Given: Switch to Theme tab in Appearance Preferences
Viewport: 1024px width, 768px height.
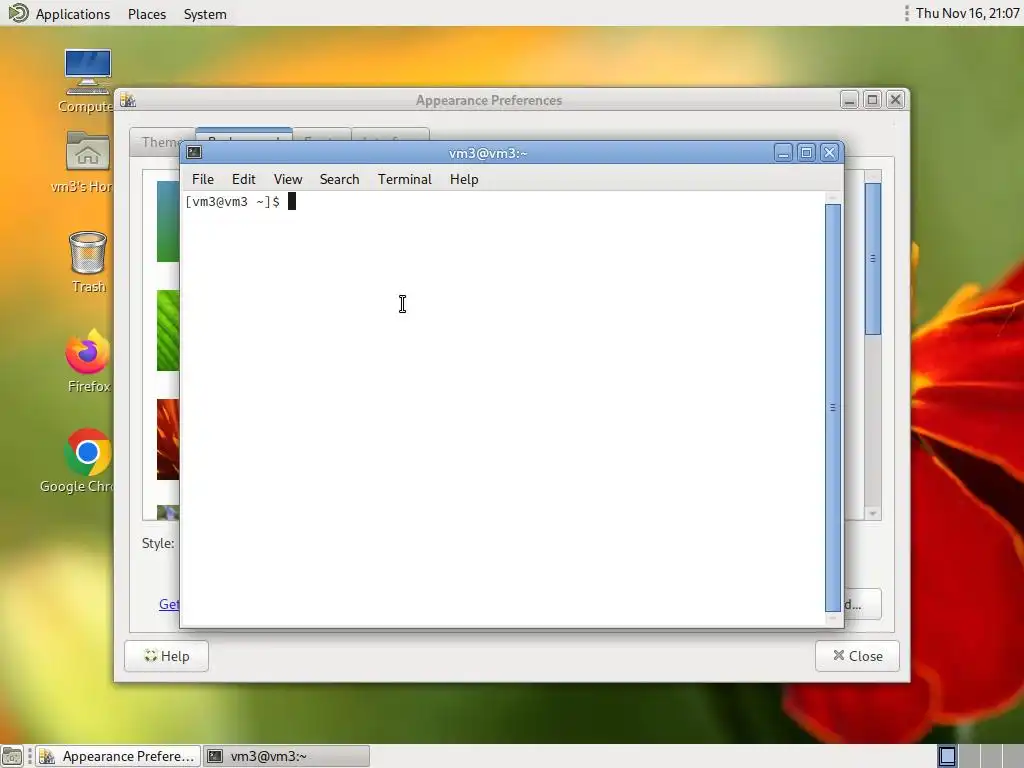Looking at the screenshot, I should (160, 142).
